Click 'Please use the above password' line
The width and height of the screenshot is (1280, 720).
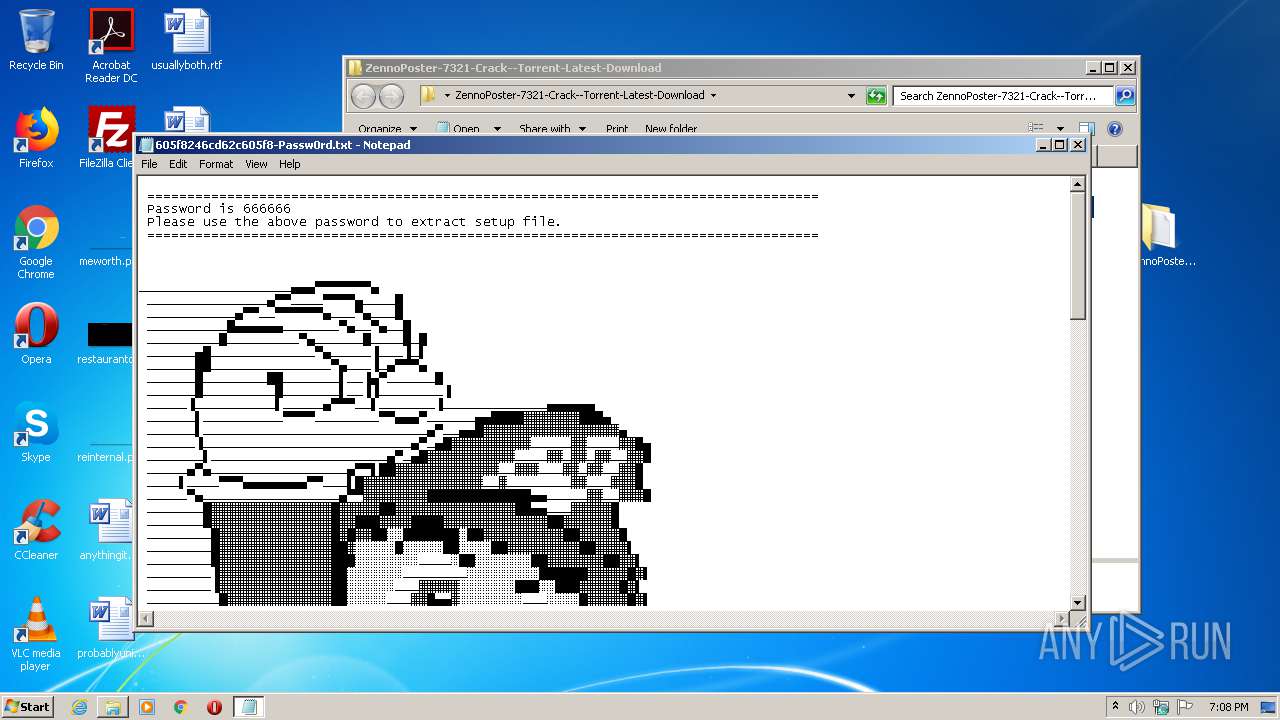pyautogui.click(x=354, y=222)
